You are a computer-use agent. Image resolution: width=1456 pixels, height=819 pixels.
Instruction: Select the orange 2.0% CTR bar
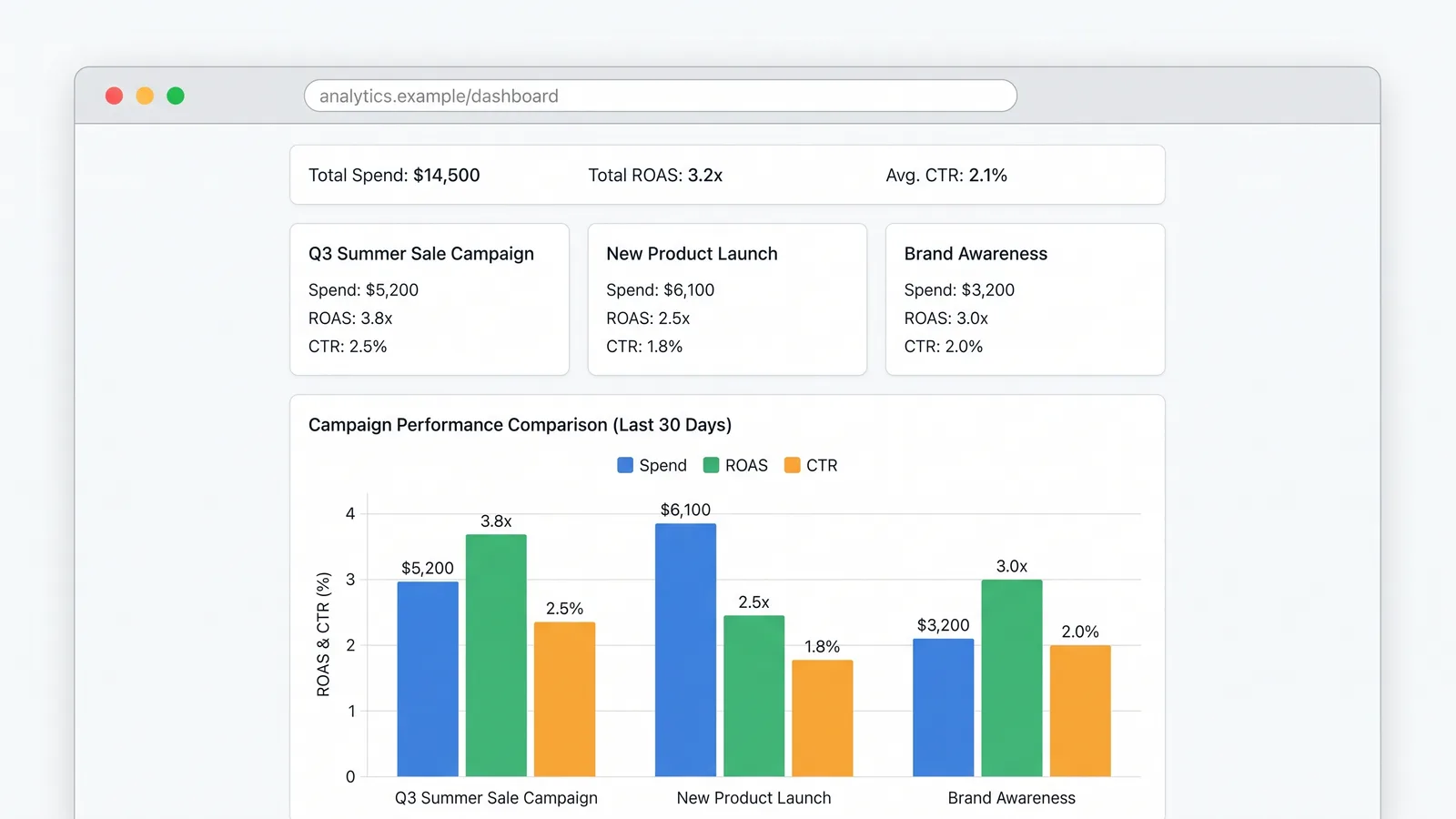click(1080, 711)
